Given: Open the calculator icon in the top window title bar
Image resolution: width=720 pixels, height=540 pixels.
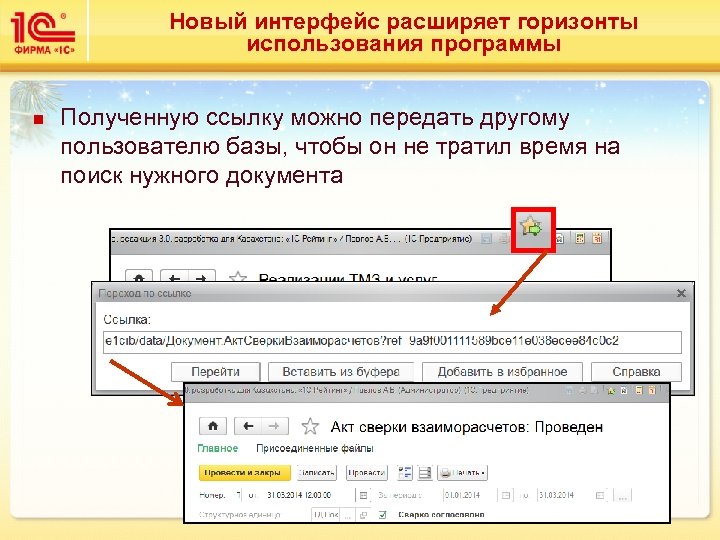Looking at the screenshot, I should [x=580, y=238].
